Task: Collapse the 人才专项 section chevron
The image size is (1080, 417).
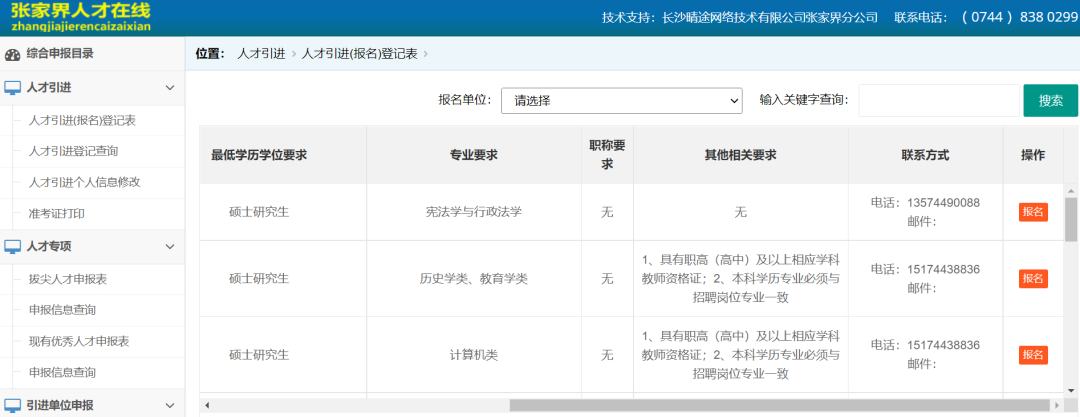Action: tap(170, 247)
